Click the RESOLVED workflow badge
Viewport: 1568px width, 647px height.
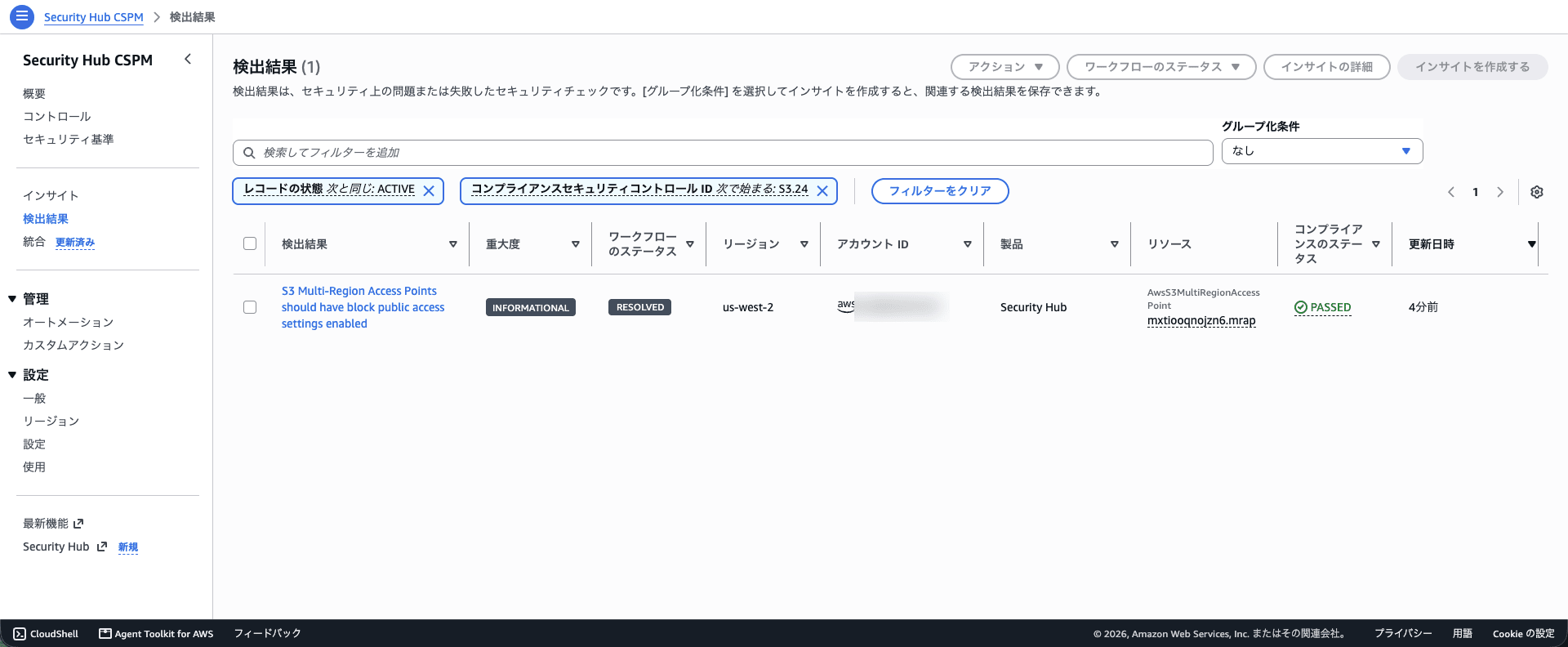(x=639, y=307)
